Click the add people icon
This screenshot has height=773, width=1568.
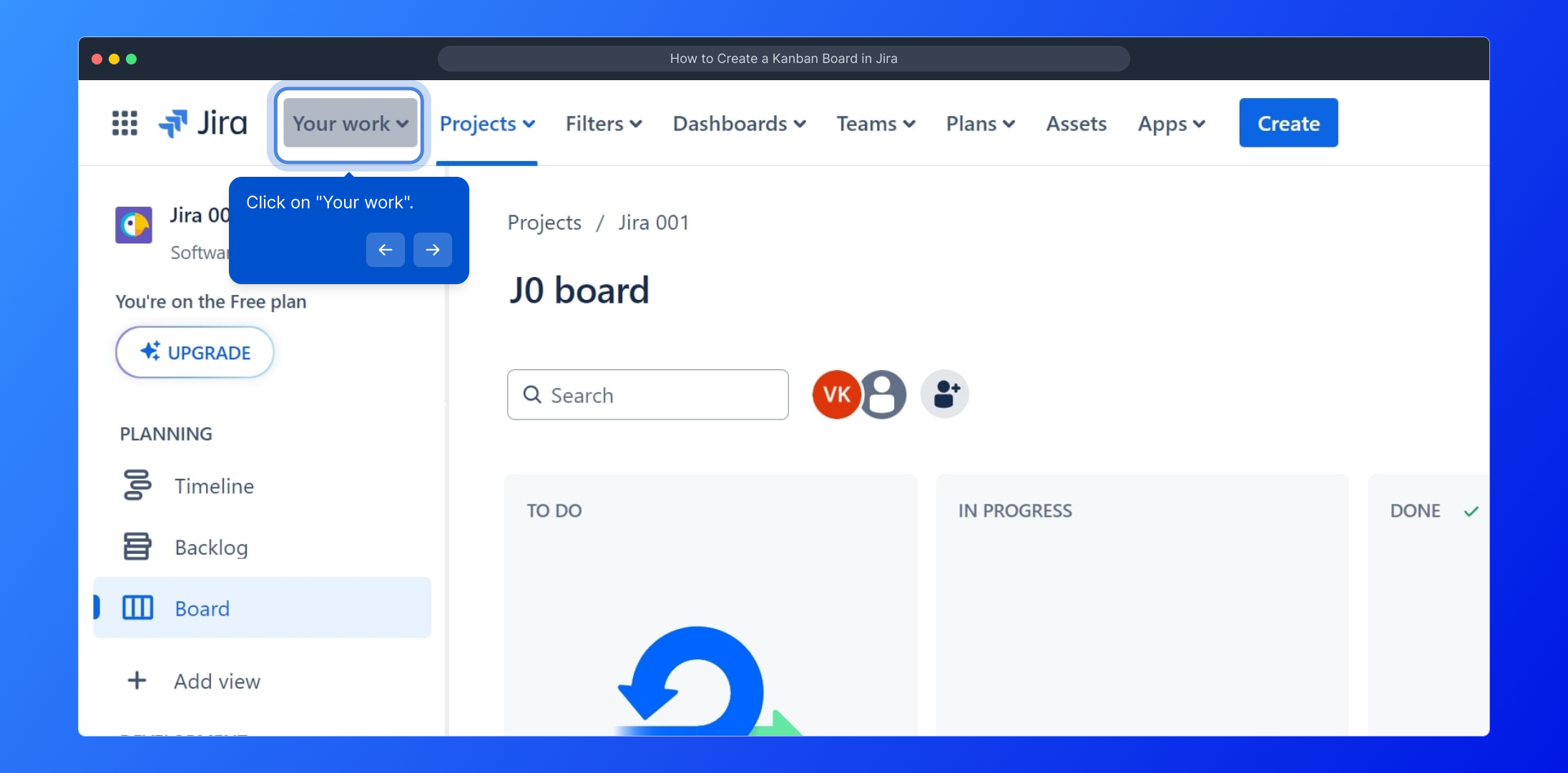tap(945, 394)
